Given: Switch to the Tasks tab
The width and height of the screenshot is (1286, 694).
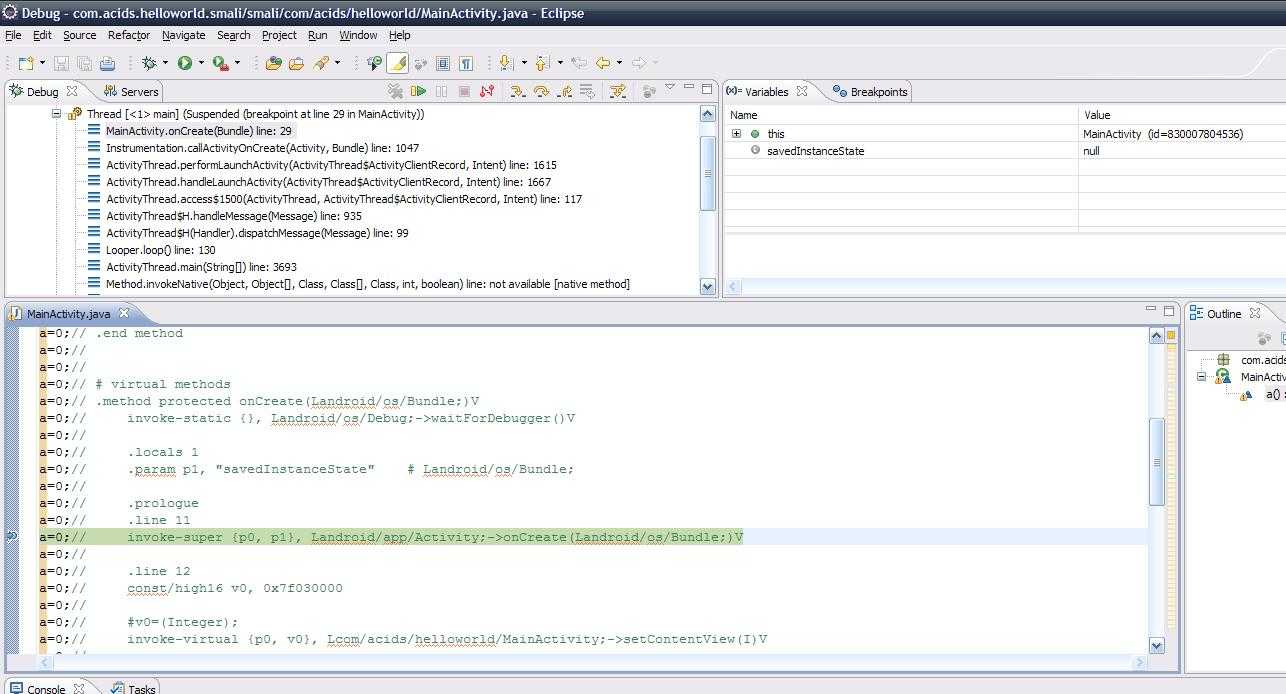Looking at the screenshot, I should coord(133,689).
